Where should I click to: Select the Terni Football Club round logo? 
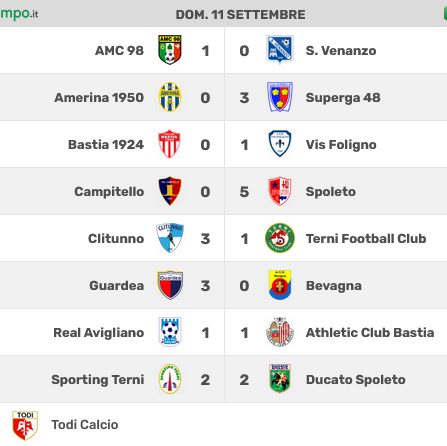tap(280, 238)
